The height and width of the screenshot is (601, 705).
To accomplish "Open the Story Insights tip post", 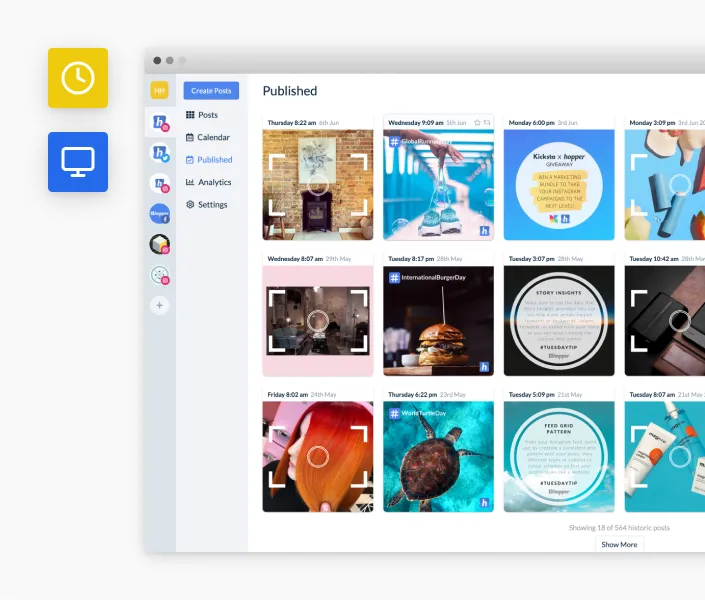I will (x=559, y=321).
